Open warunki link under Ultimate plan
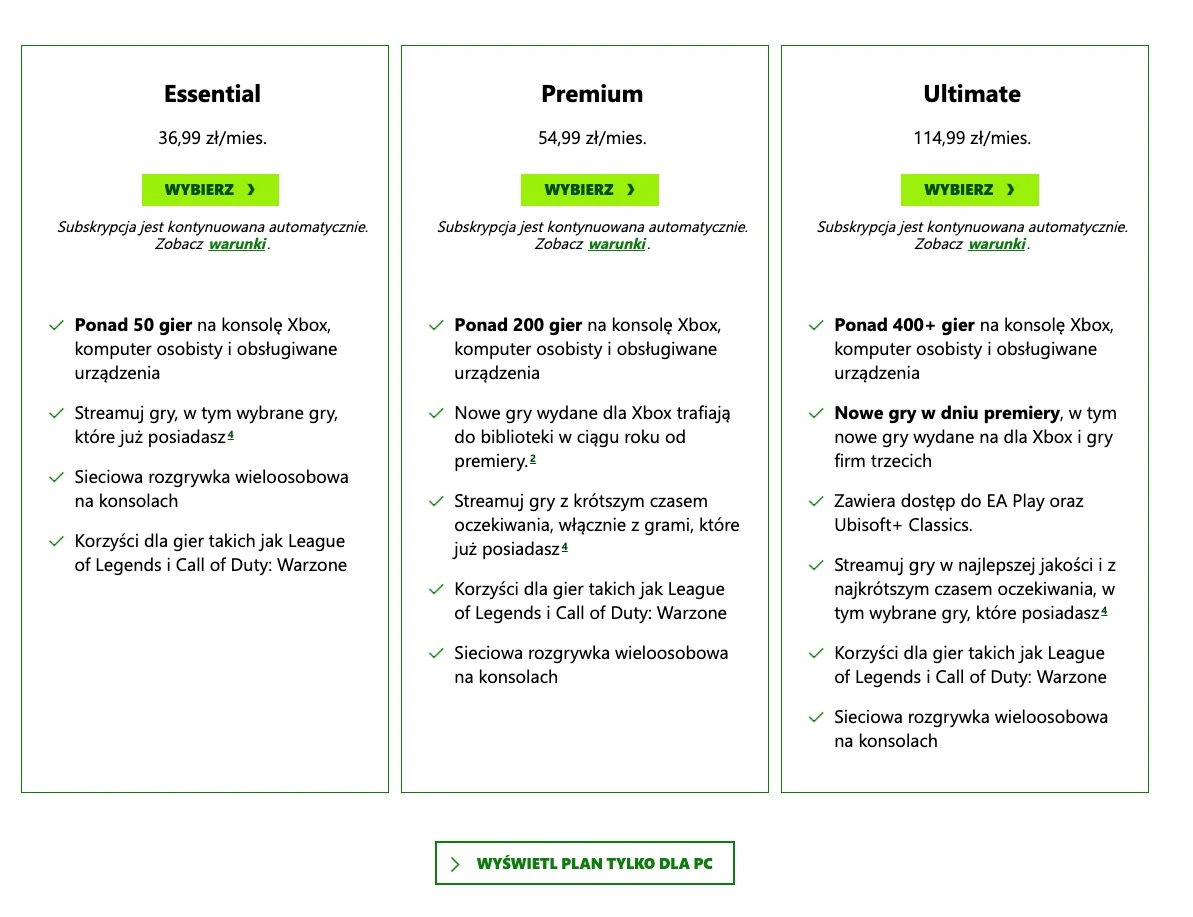The image size is (1193, 917). pyautogui.click(x=997, y=244)
